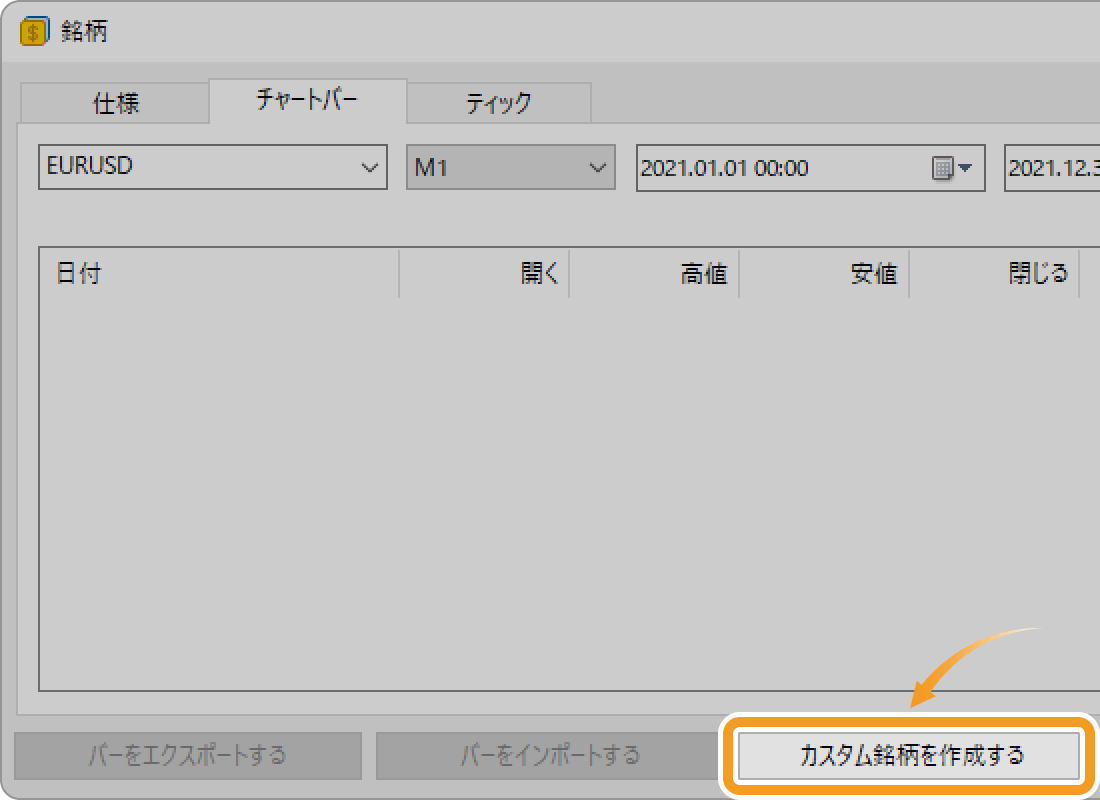
Task: Click the バーをエクスポートする button
Action: pyautogui.click(x=188, y=756)
